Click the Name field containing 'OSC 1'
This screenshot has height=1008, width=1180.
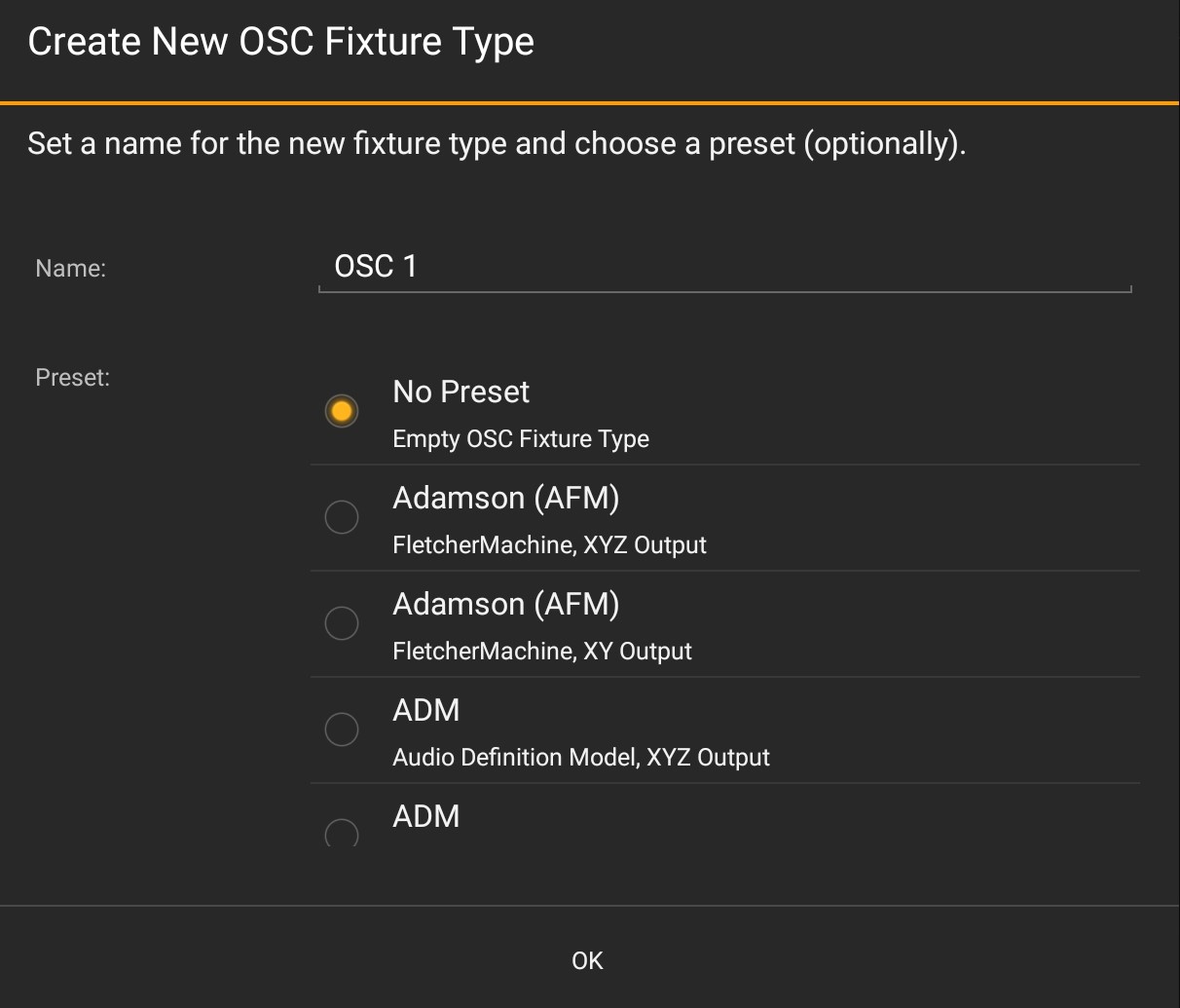point(724,267)
